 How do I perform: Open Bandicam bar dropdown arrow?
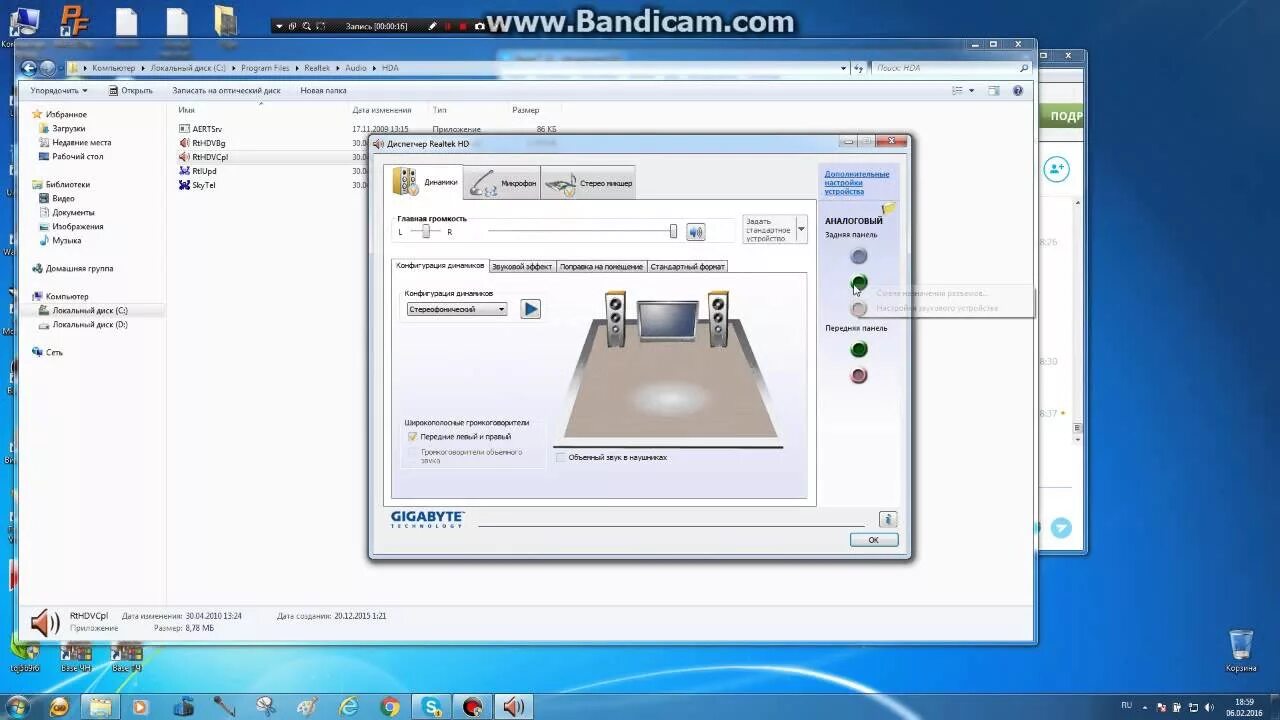[279, 26]
